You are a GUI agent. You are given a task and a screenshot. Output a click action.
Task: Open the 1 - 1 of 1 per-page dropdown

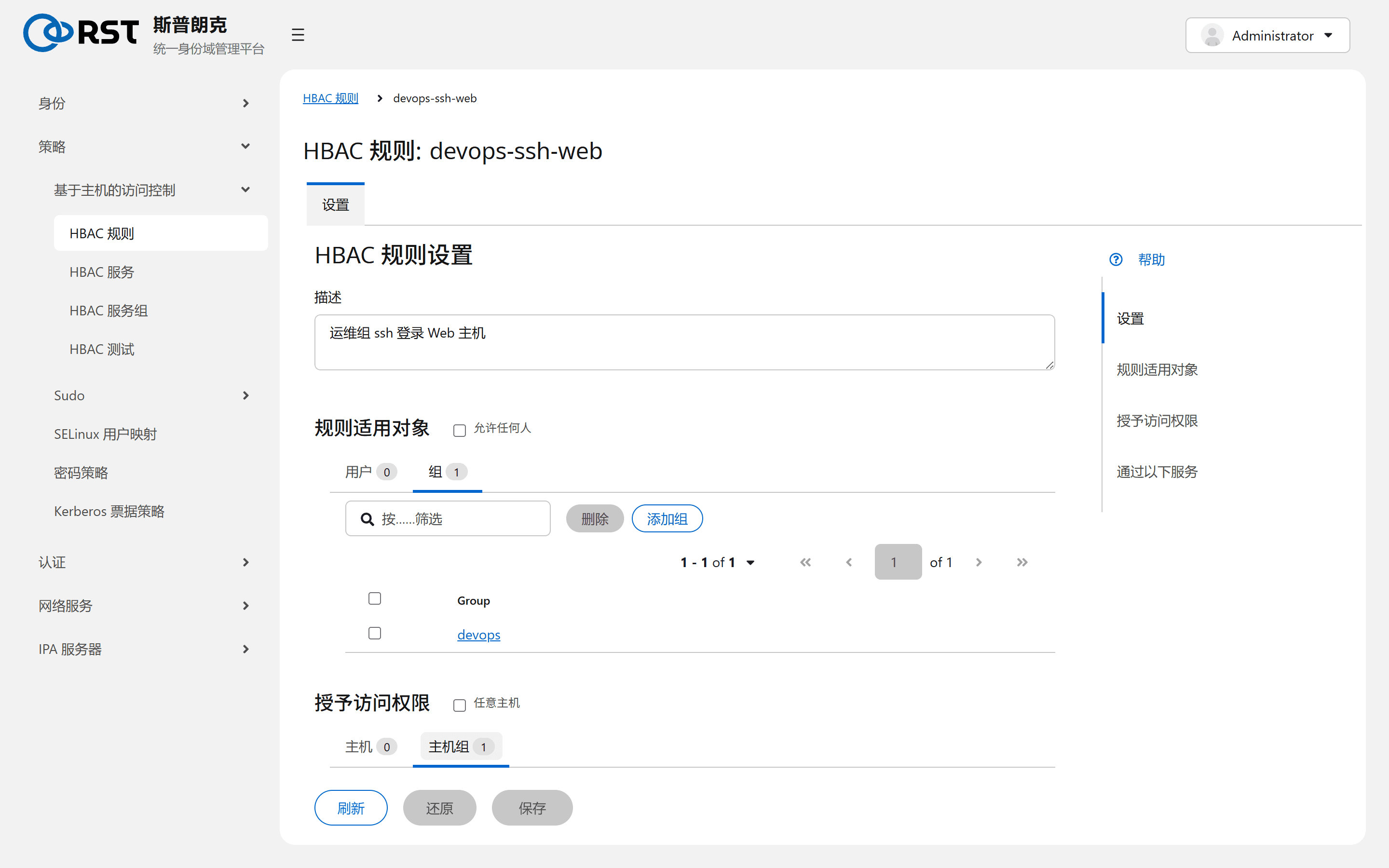pyautogui.click(x=718, y=562)
